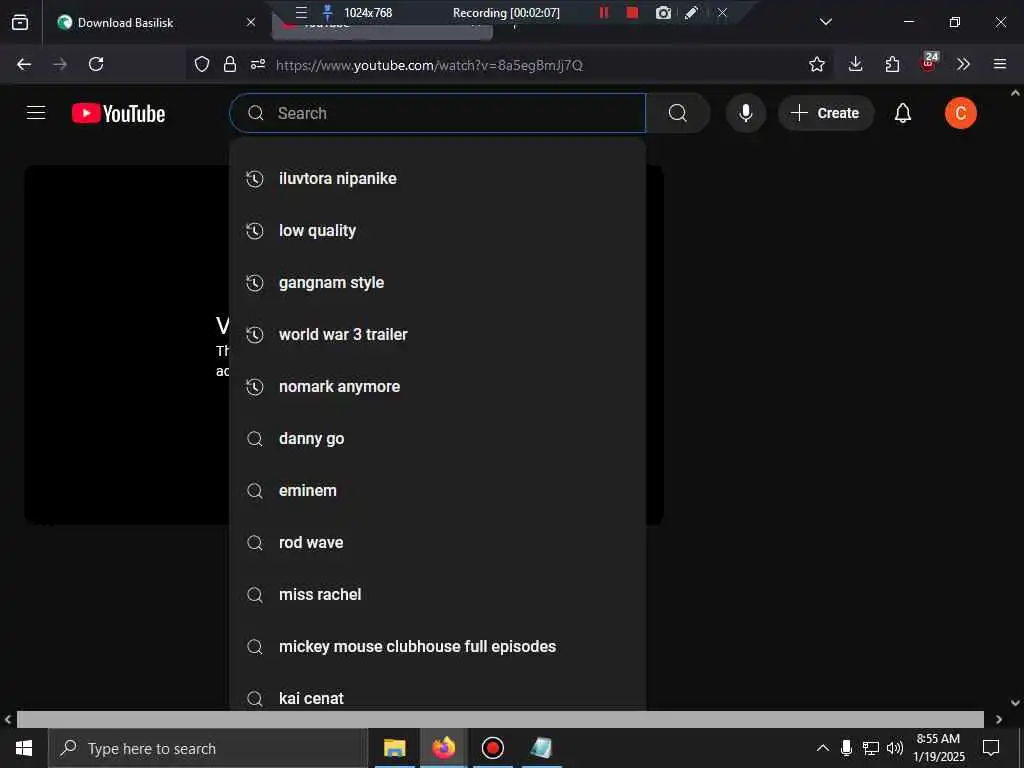View site security padlock info

(229, 64)
